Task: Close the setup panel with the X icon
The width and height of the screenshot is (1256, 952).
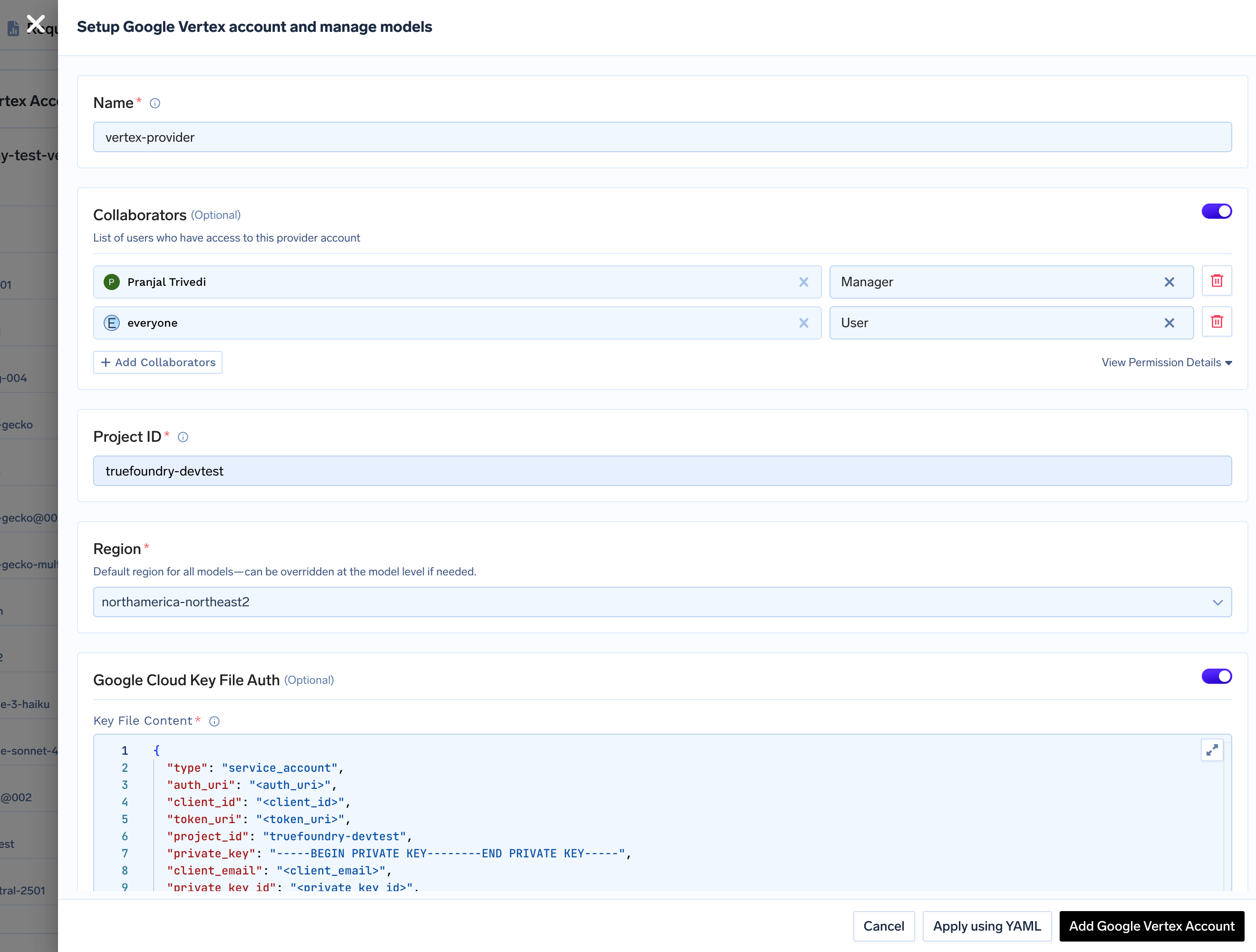Action: (x=36, y=24)
